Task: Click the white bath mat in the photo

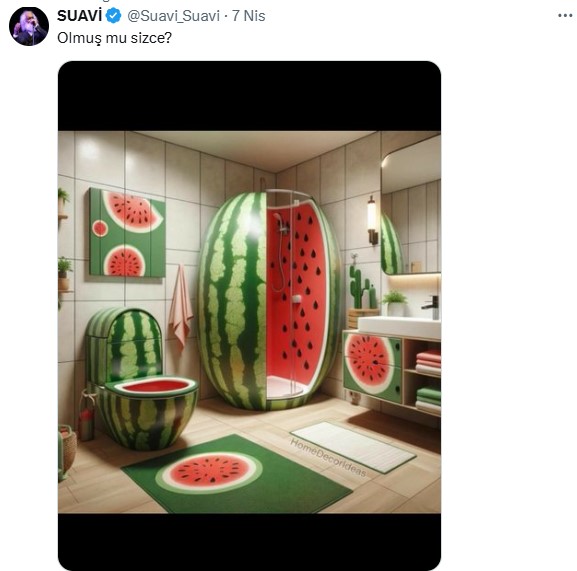Action: [x=353, y=447]
